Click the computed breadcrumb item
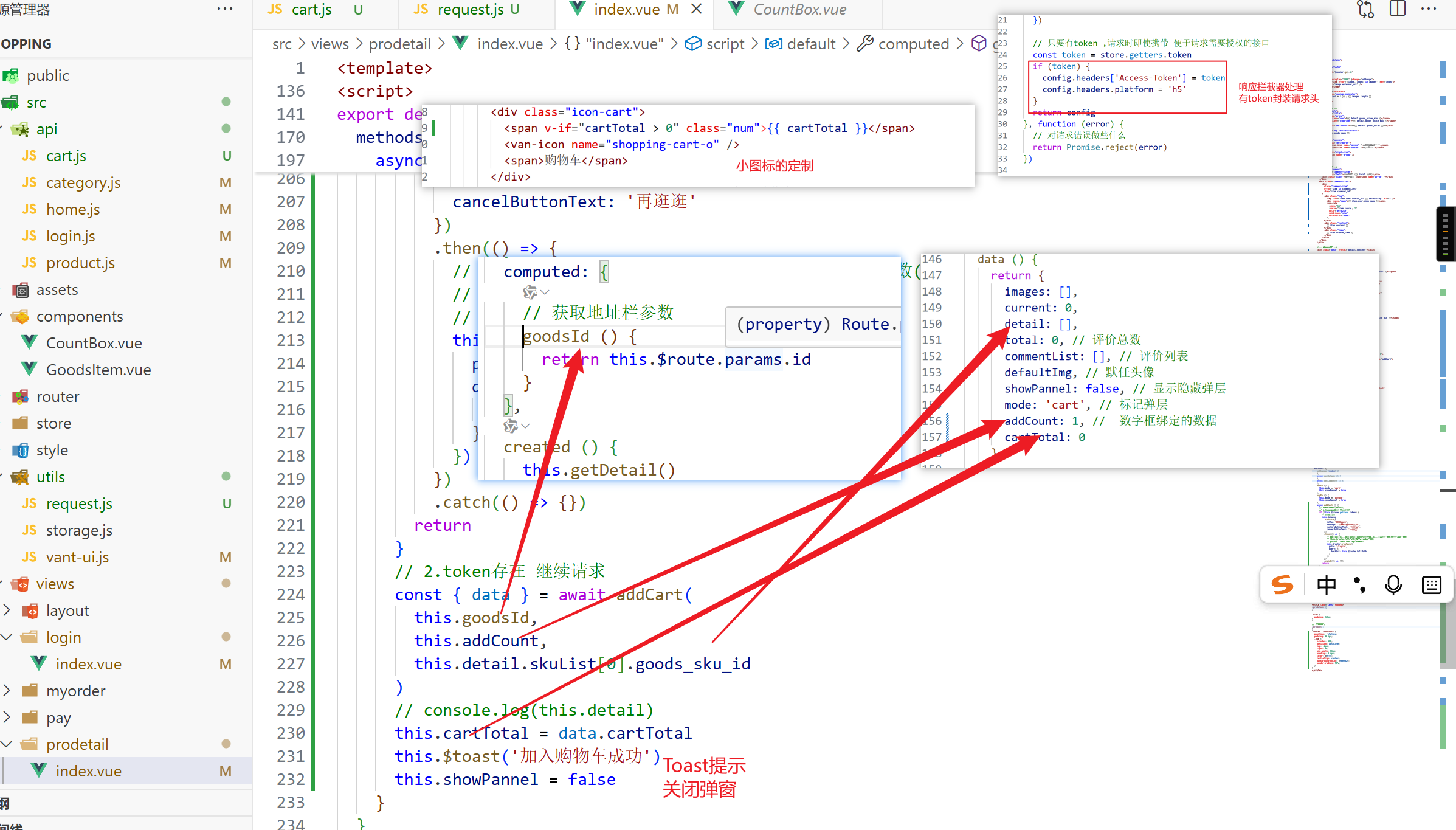 pyautogui.click(x=913, y=44)
